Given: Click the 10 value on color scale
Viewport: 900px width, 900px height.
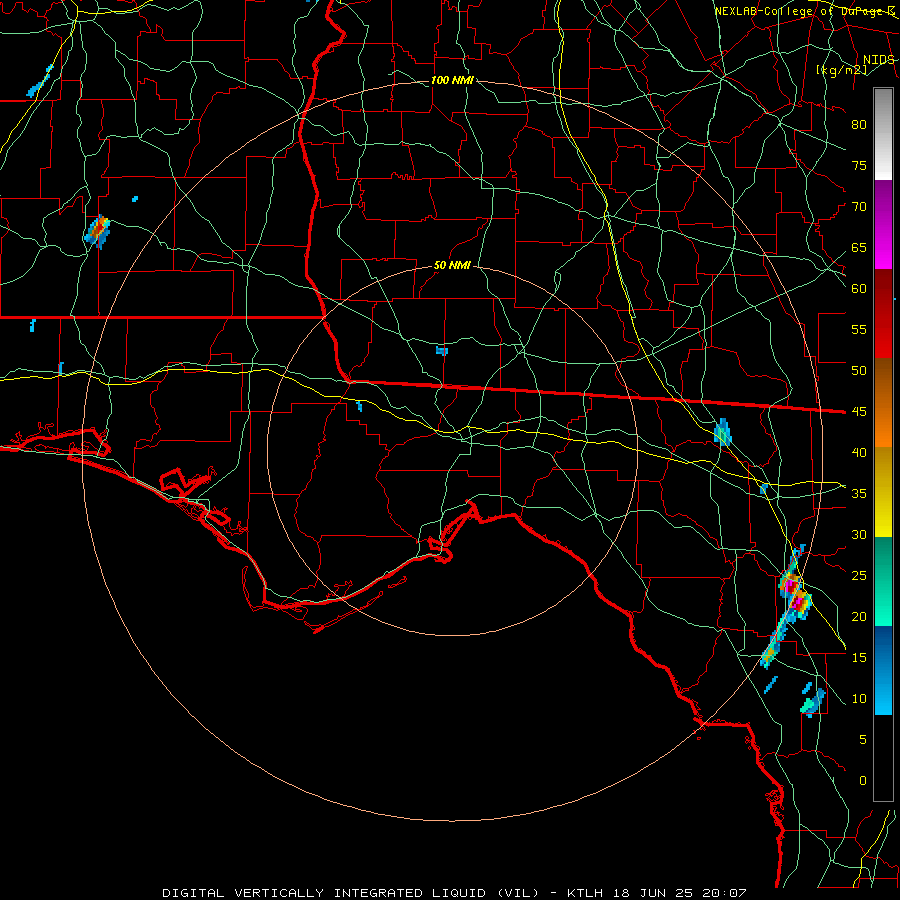Looking at the screenshot, I should pos(859,699).
